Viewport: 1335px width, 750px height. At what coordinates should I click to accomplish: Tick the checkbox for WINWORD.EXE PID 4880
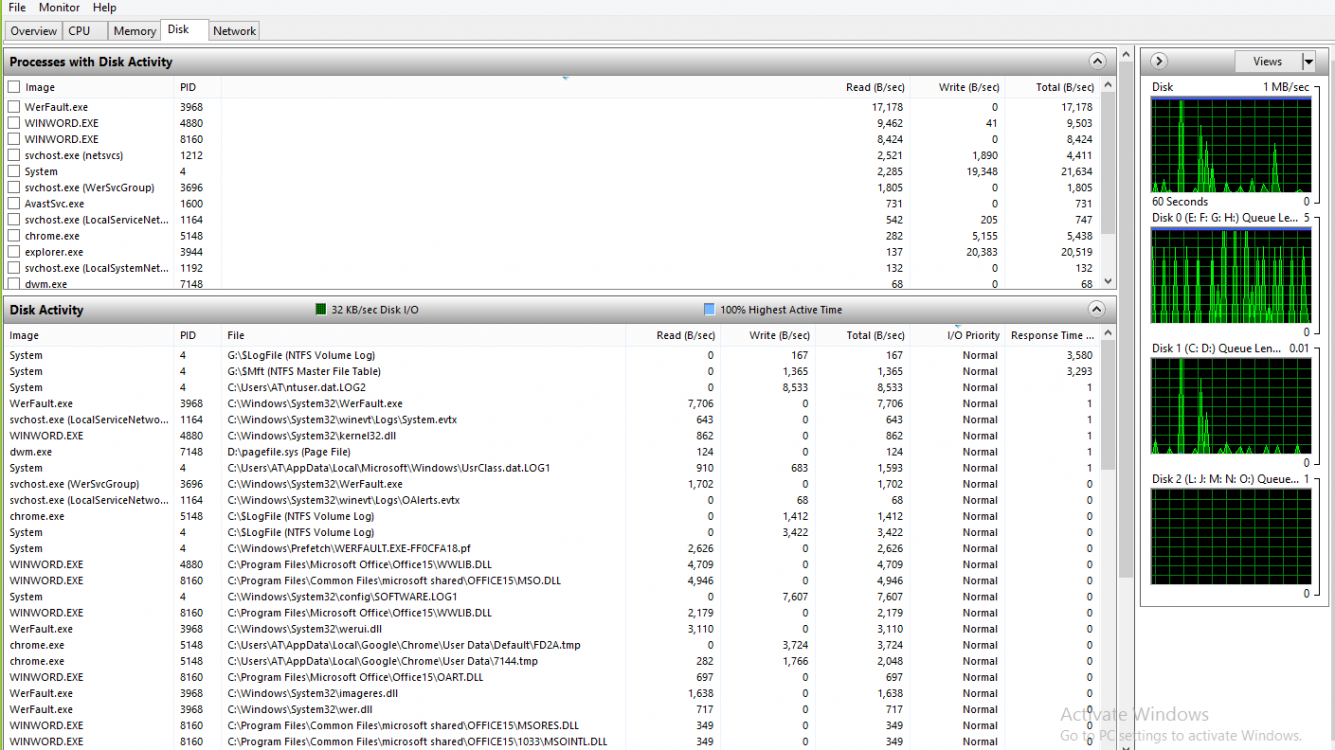point(14,123)
